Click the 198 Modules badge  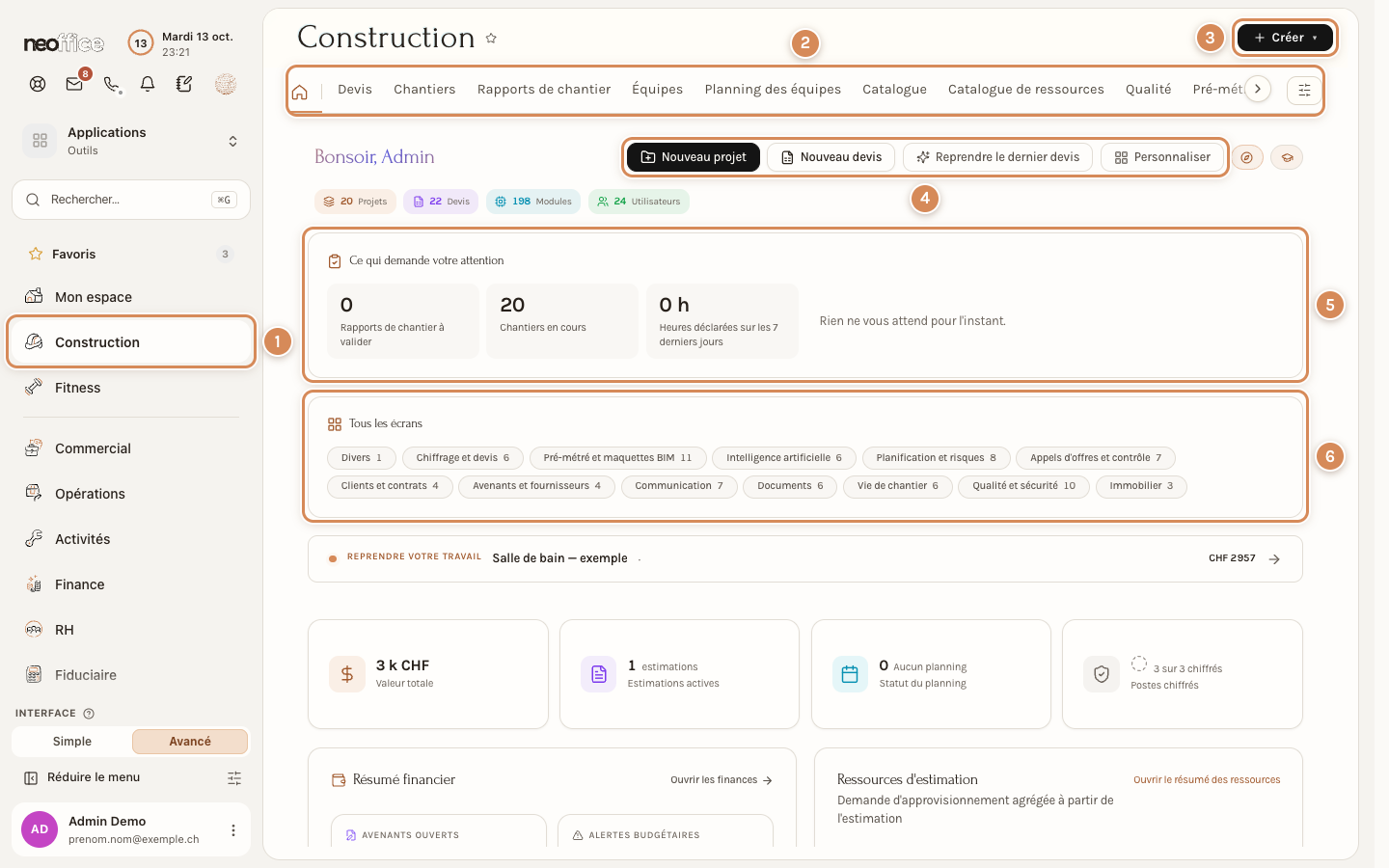tap(533, 202)
